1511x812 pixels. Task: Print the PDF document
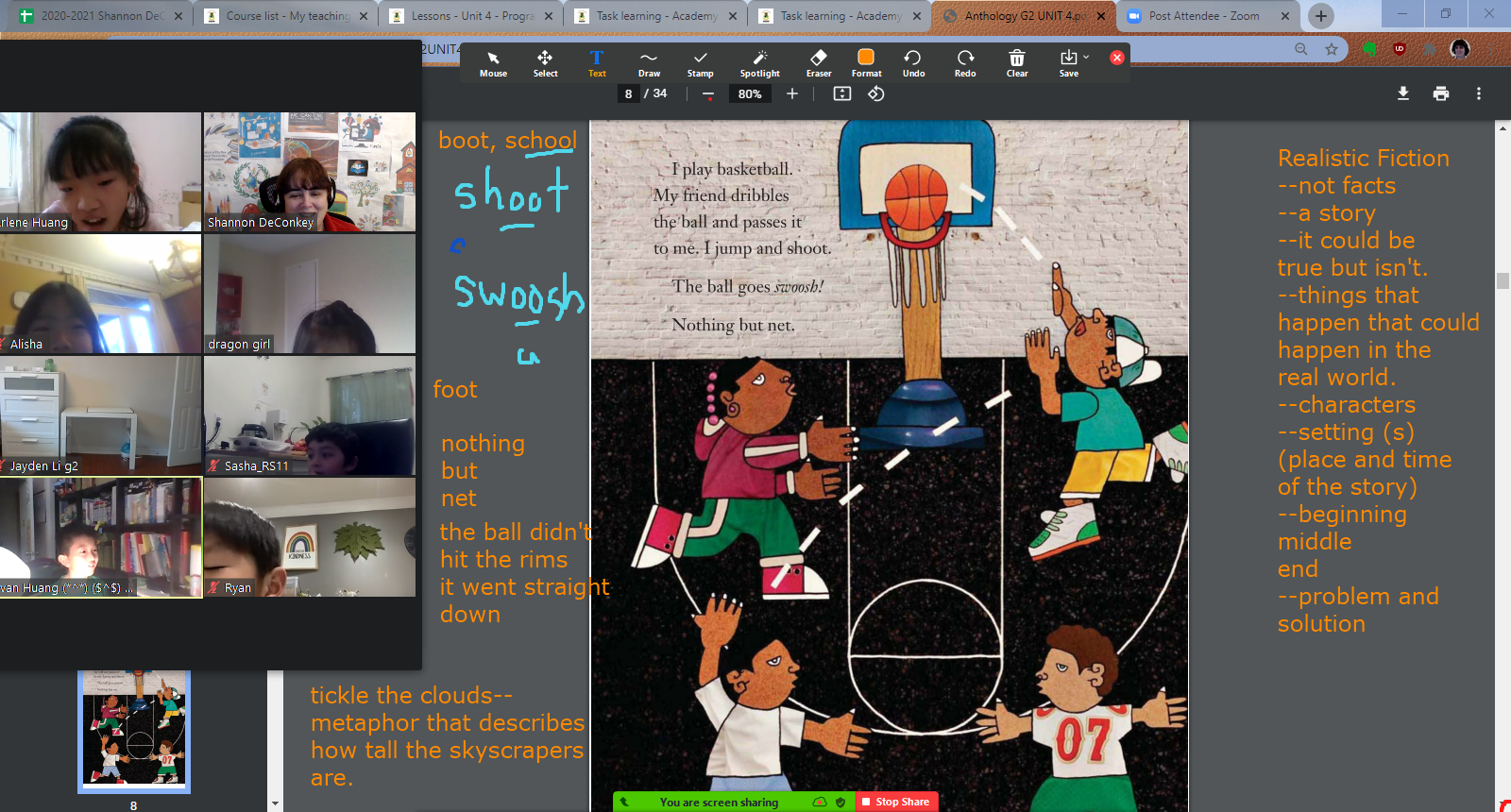1441,93
